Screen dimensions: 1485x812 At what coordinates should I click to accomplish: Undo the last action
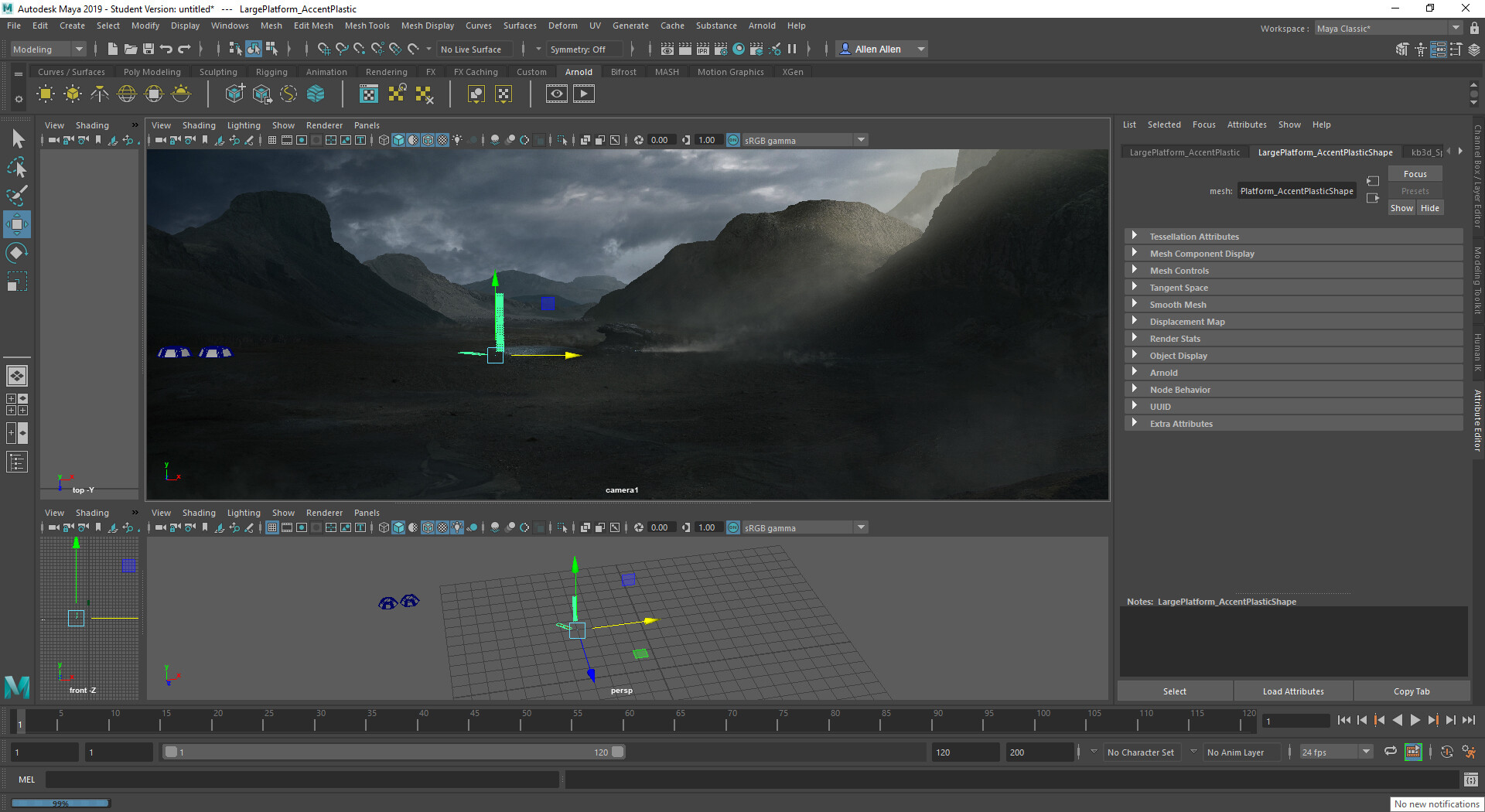166,49
